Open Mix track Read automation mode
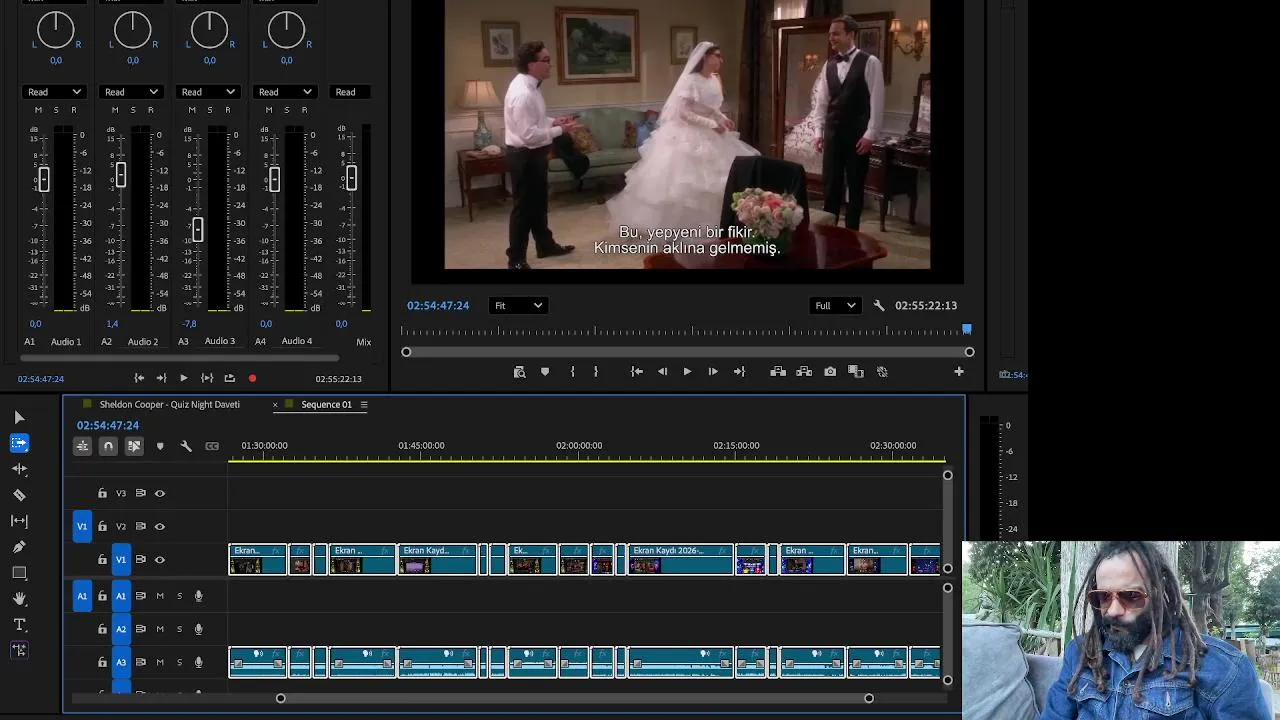Screen dimensions: 1280x720 (350, 92)
